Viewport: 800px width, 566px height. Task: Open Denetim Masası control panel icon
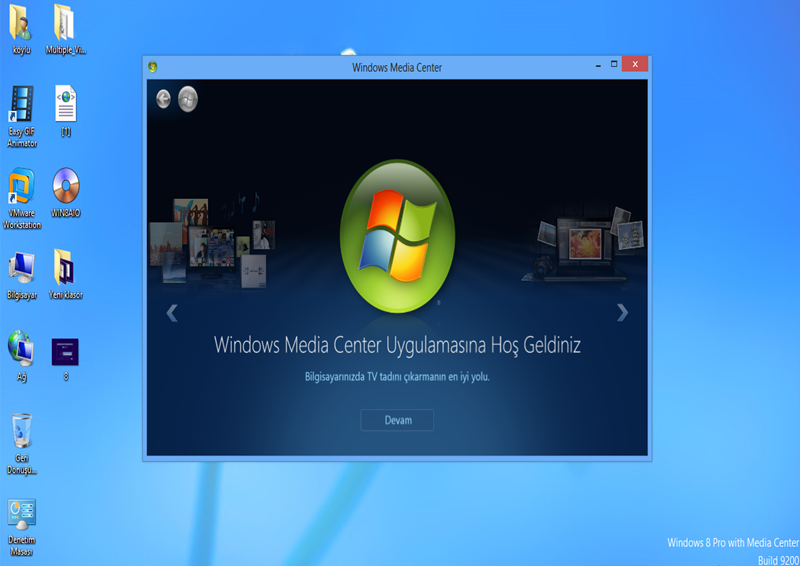(x=22, y=527)
